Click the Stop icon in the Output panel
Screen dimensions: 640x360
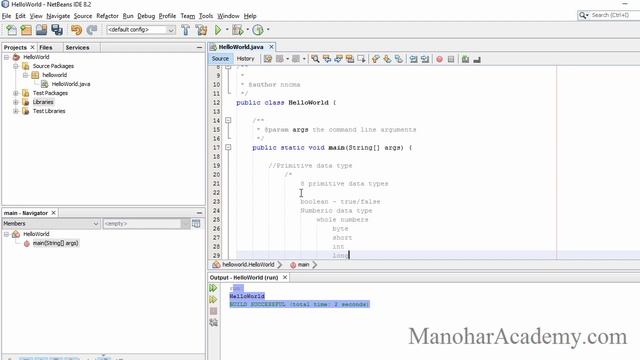click(x=213, y=311)
